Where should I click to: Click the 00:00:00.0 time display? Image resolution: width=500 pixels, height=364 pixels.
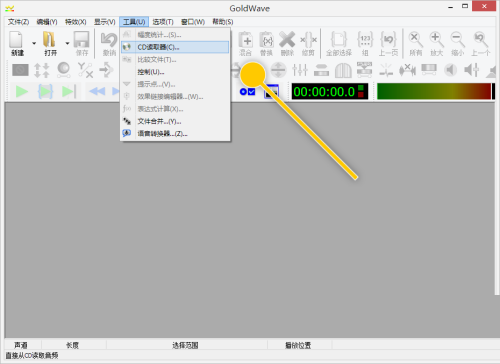tap(324, 91)
